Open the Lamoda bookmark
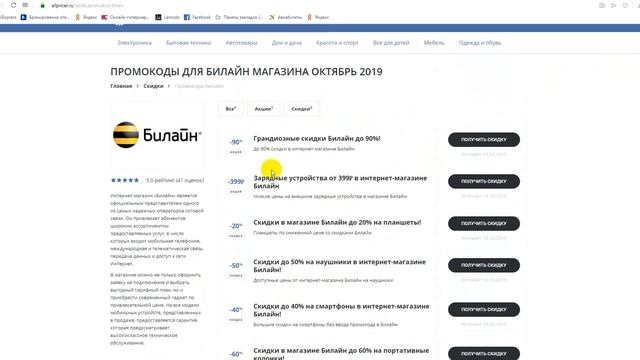Image resolution: width=640 pixels, height=360 pixels. (x=167, y=17)
